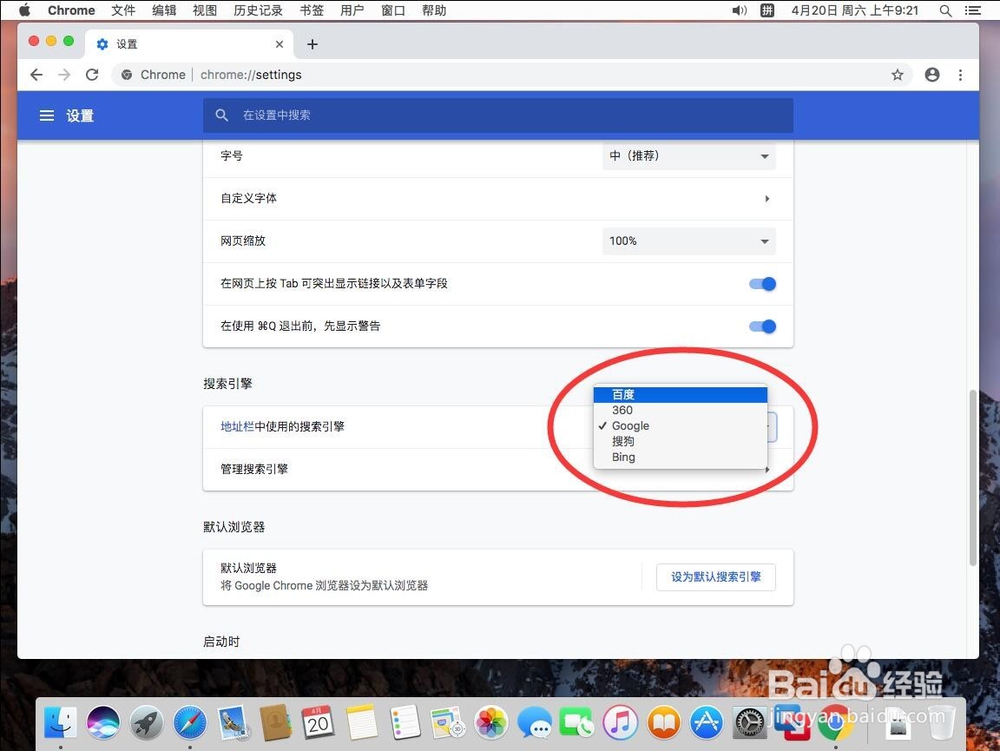This screenshot has height=751, width=1000.
Task: Select 搜狗 in the search engine list
Action: pos(680,441)
